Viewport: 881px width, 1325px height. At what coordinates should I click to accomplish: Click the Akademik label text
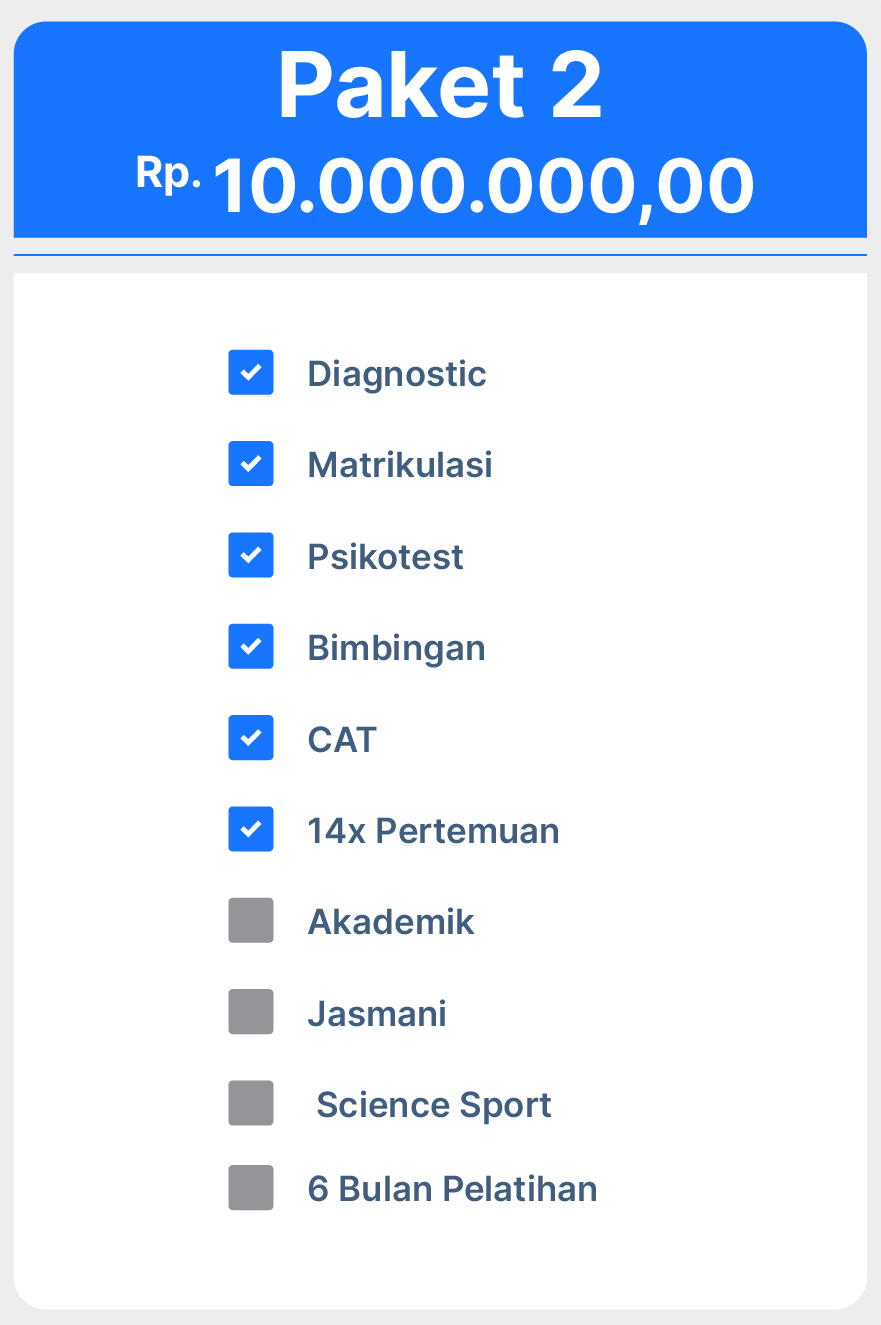pos(391,922)
